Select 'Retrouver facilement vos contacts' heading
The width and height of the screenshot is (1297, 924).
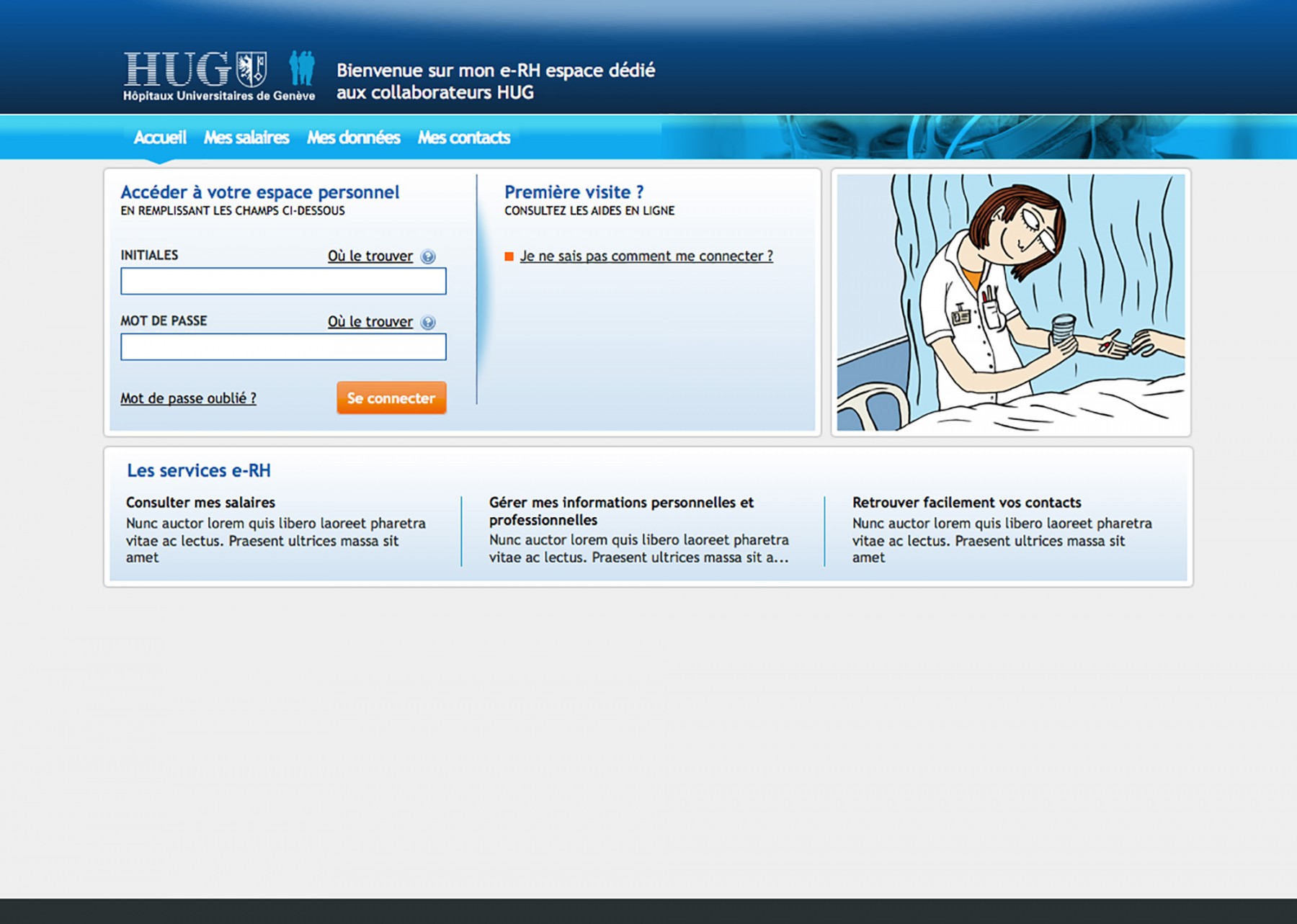point(966,503)
